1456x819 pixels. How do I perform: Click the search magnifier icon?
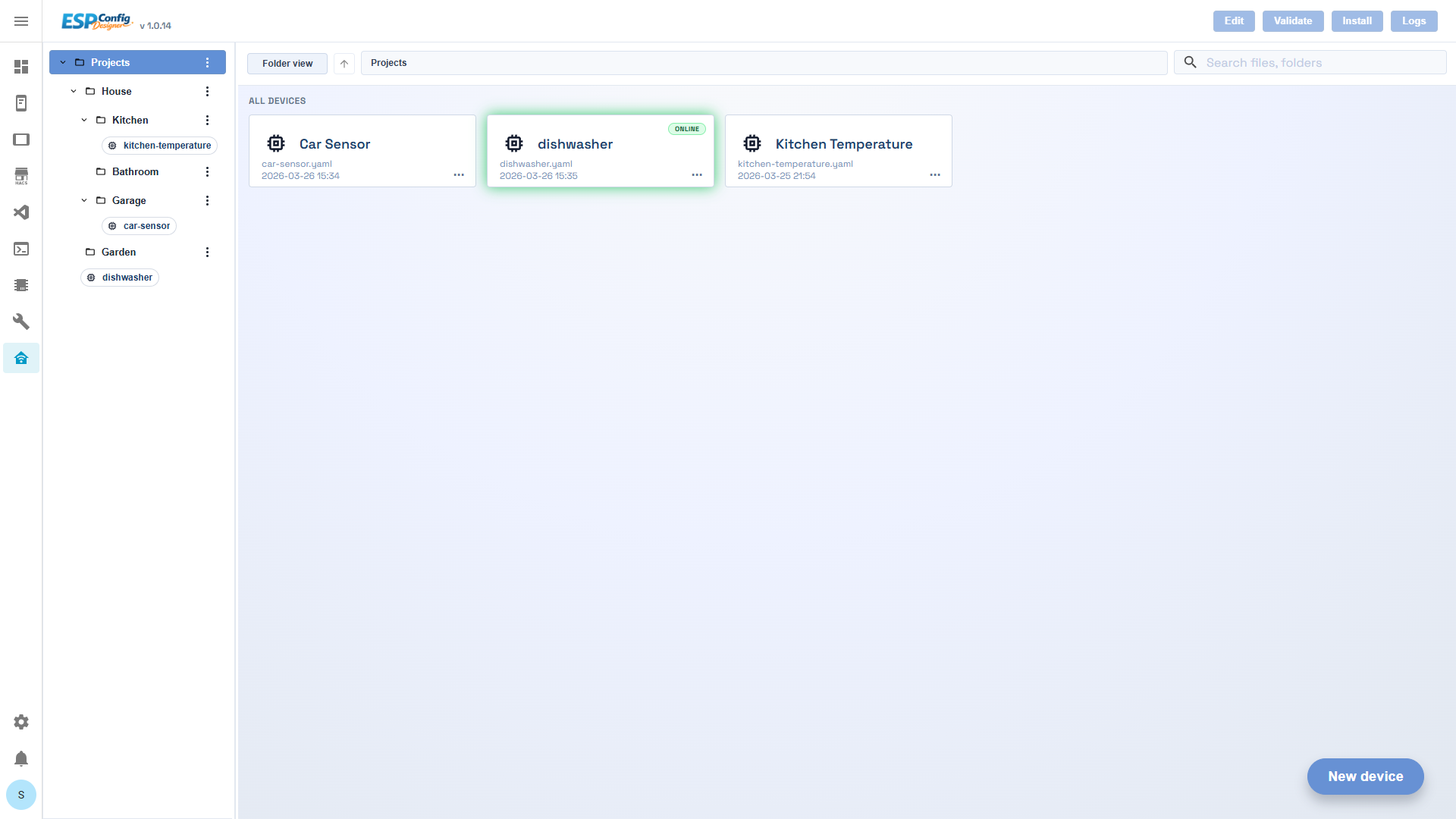1191,62
